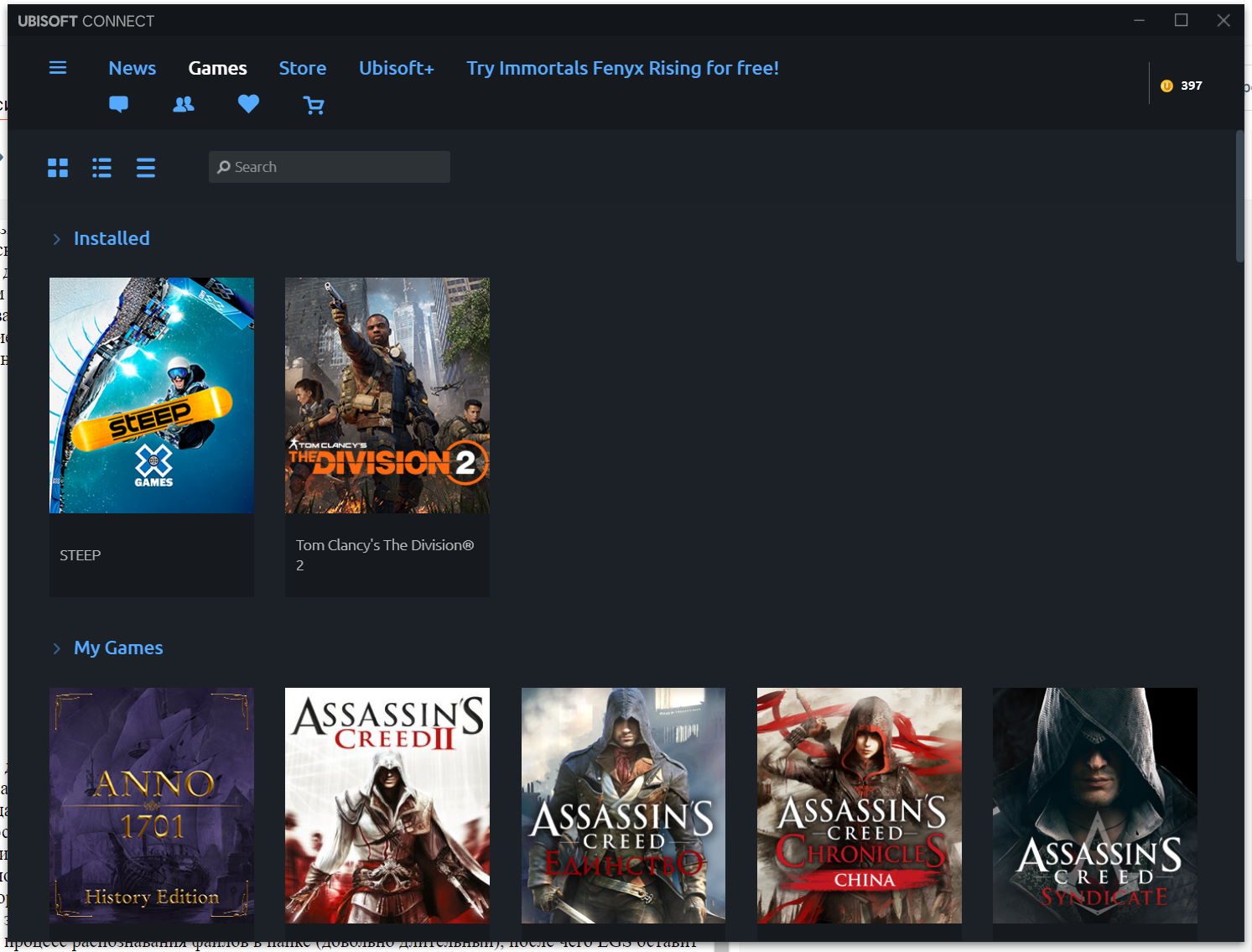Open the chat messages icon

coord(118,104)
